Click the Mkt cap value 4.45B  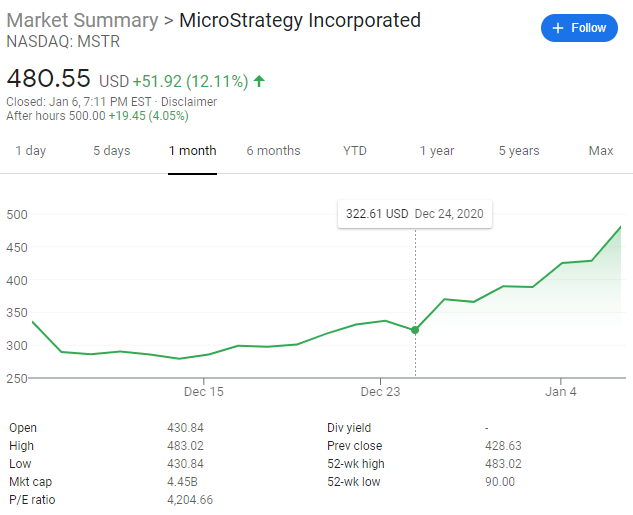click(x=182, y=482)
